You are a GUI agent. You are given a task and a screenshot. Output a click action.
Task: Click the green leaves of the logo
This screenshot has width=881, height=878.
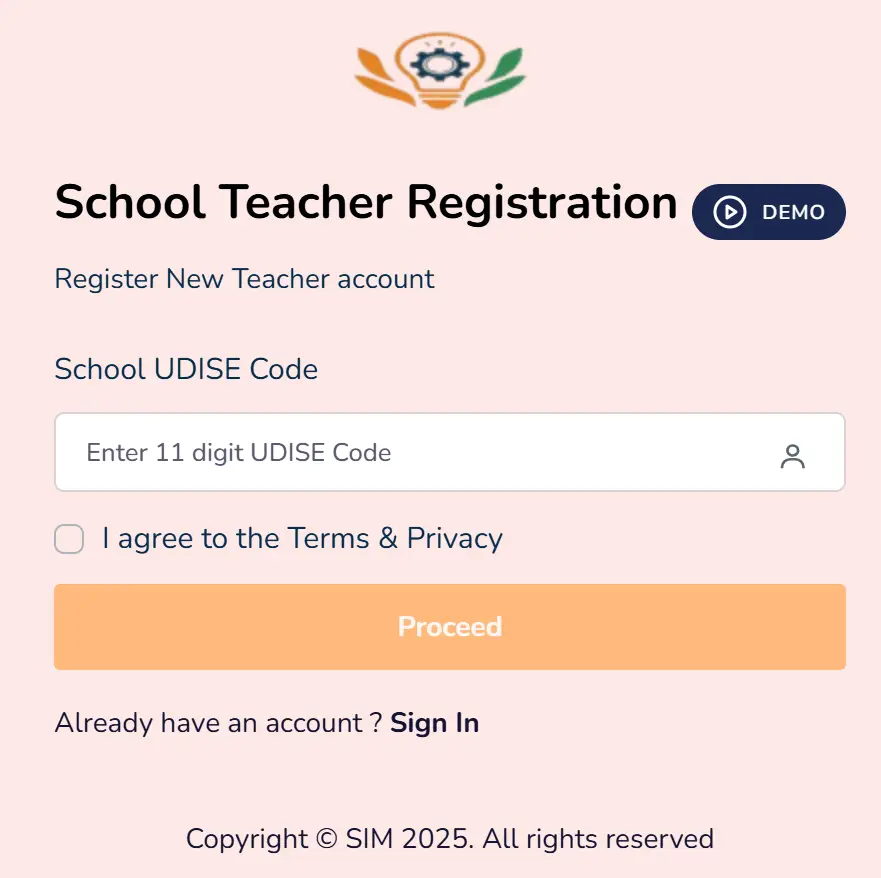[x=498, y=78]
